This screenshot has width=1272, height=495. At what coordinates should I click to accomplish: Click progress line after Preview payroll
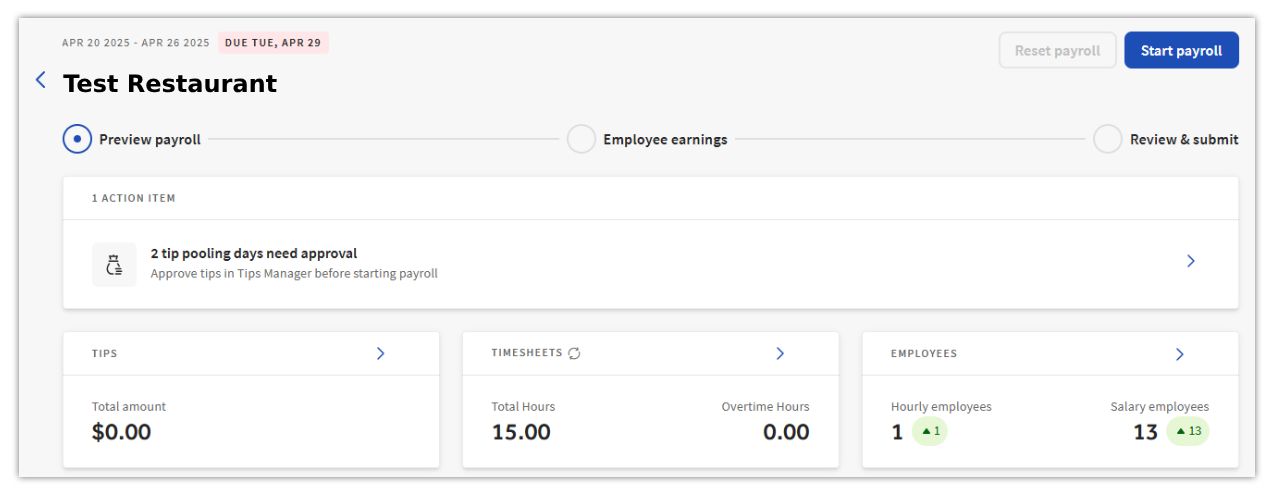[x=382, y=139]
